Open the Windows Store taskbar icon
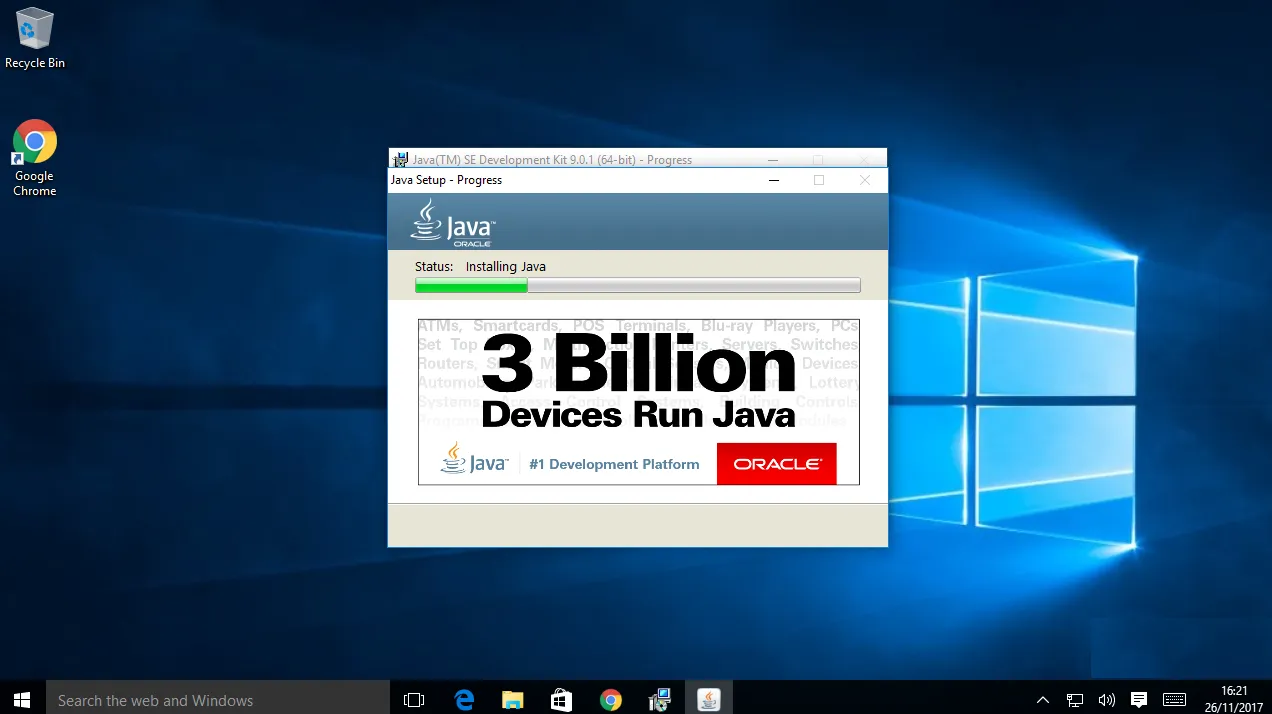The image size is (1272, 714). 562,700
